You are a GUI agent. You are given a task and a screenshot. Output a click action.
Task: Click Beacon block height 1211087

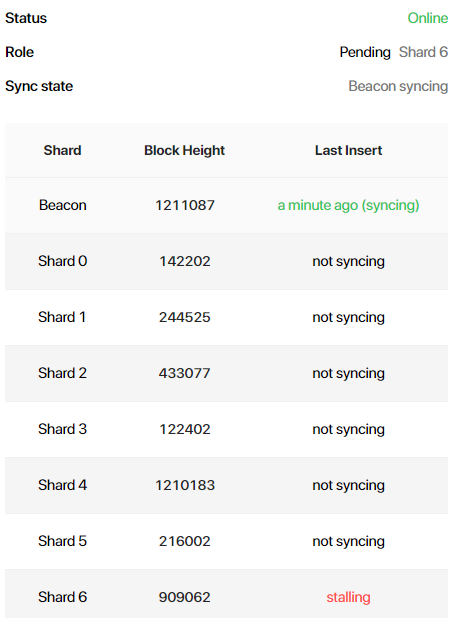pos(185,205)
